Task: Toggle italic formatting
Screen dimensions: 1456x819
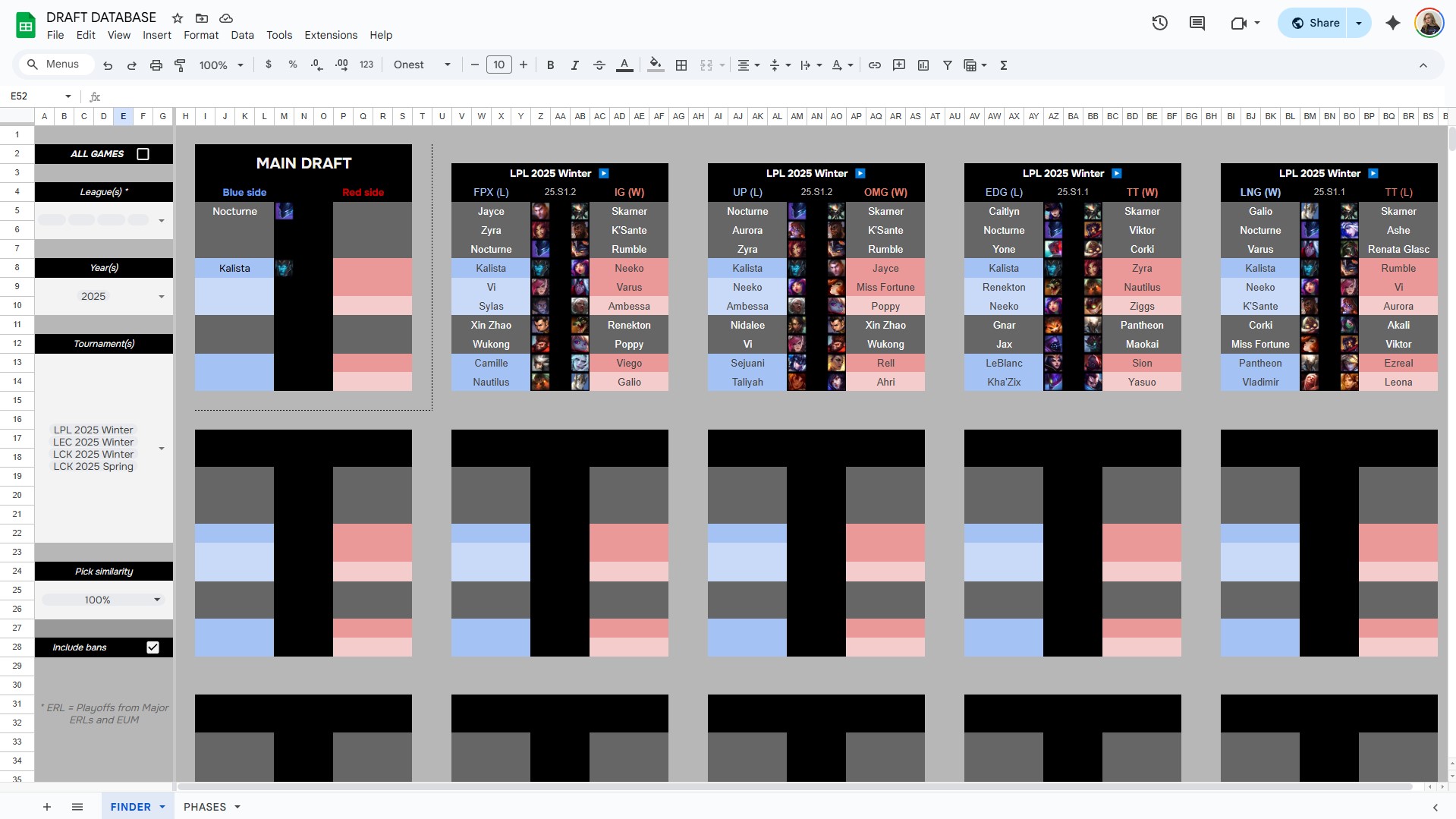Action: point(575,65)
